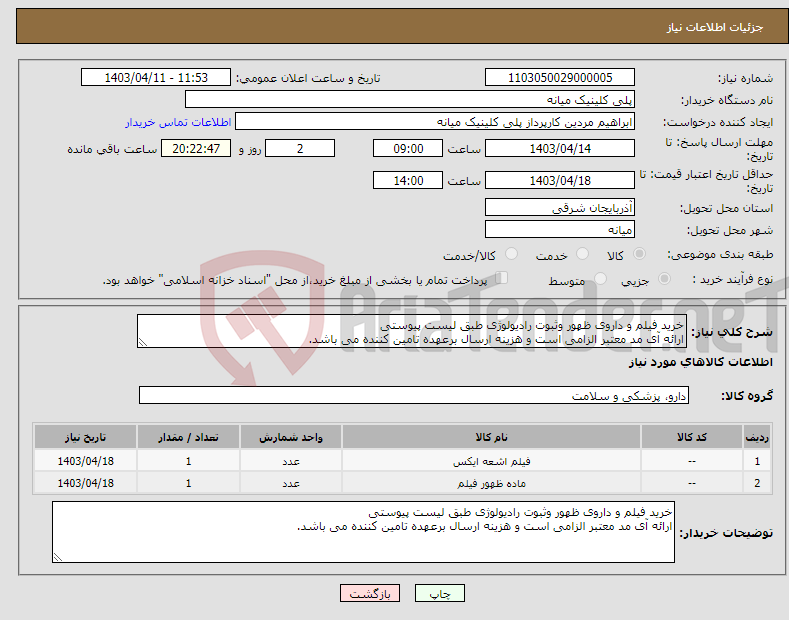Click the نام کالا column header
The width and height of the screenshot is (789, 620).
click(x=491, y=437)
